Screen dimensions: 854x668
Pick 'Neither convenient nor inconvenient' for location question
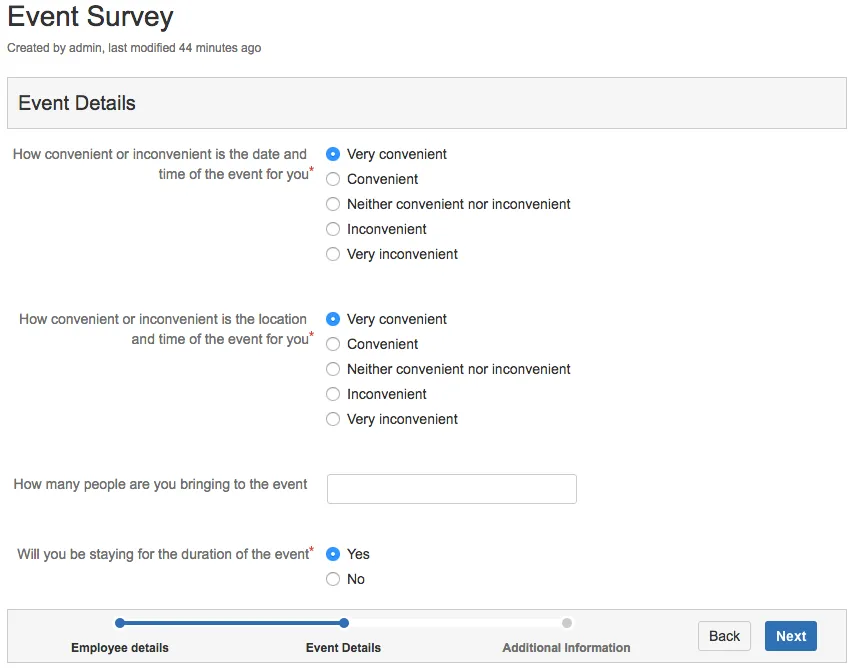[x=333, y=369]
